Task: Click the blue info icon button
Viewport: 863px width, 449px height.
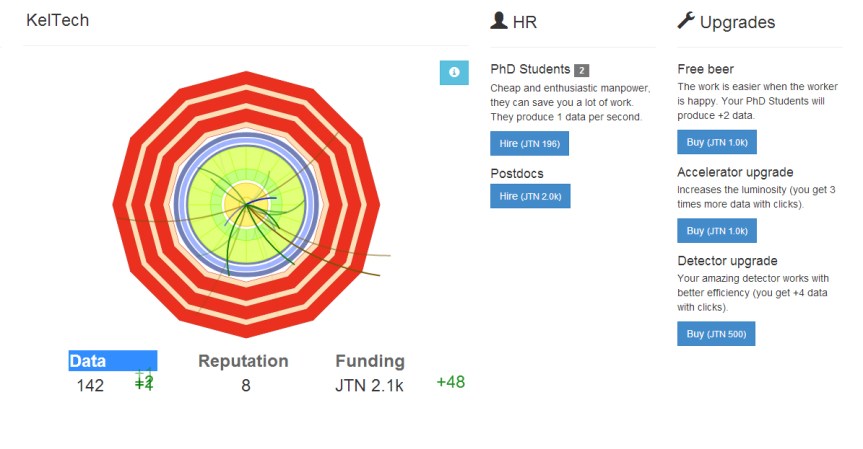Action: 454,73
